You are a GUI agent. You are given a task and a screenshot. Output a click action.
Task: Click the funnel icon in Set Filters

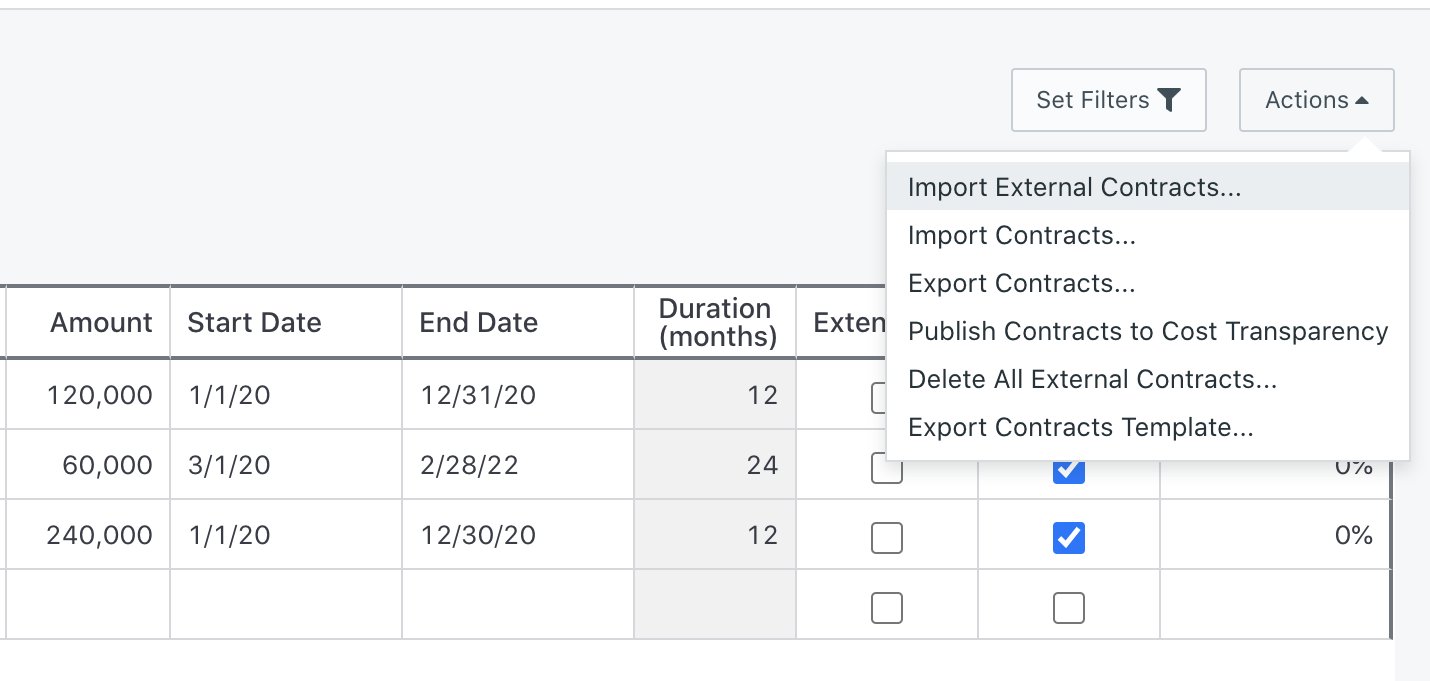(x=1169, y=100)
